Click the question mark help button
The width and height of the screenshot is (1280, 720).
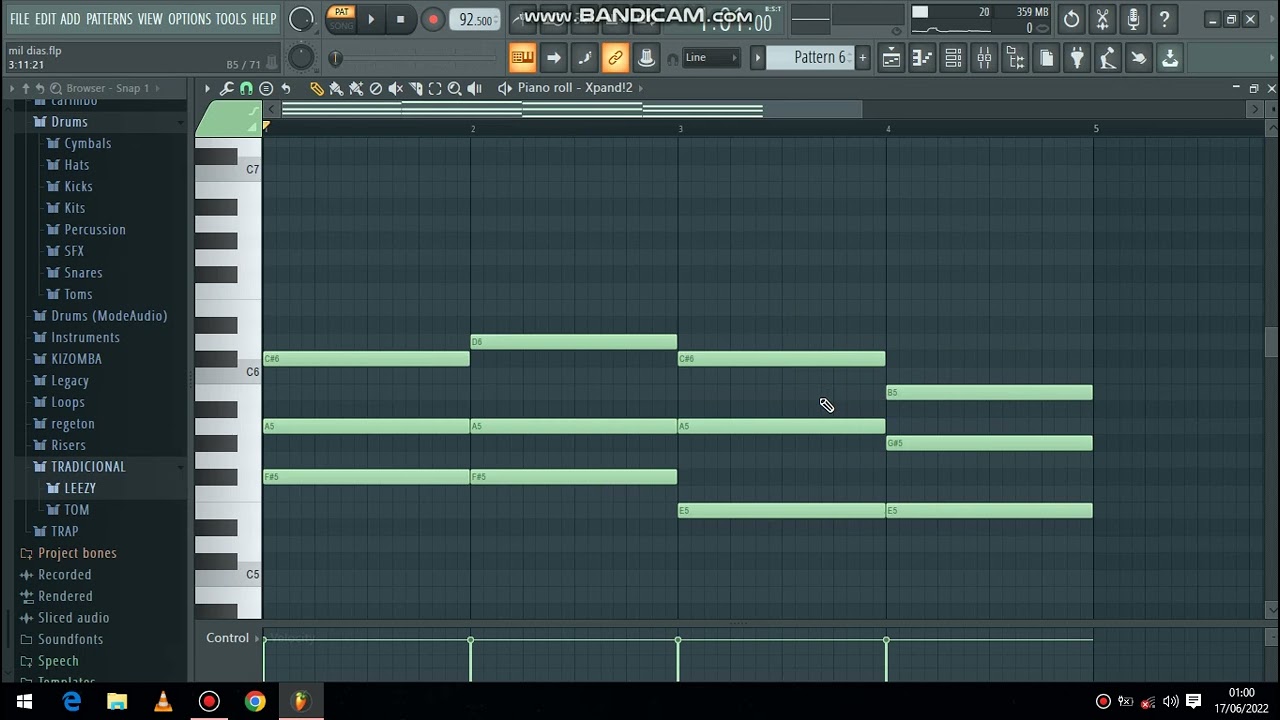(1164, 19)
